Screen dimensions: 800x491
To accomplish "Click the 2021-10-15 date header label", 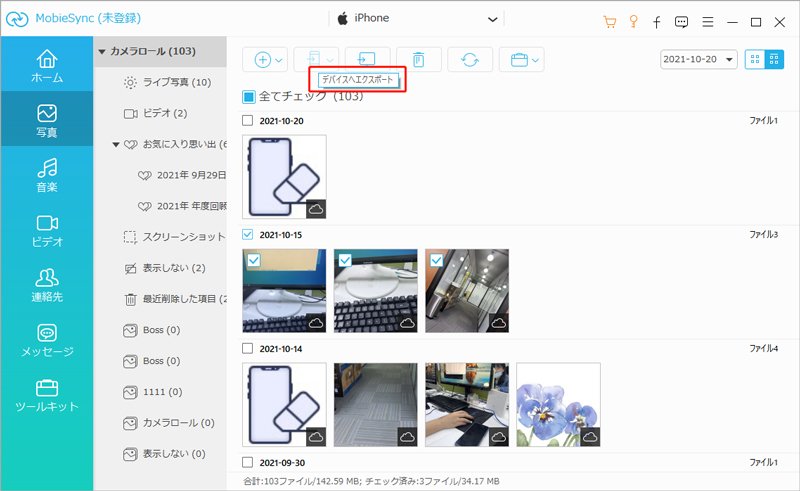I will point(281,235).
